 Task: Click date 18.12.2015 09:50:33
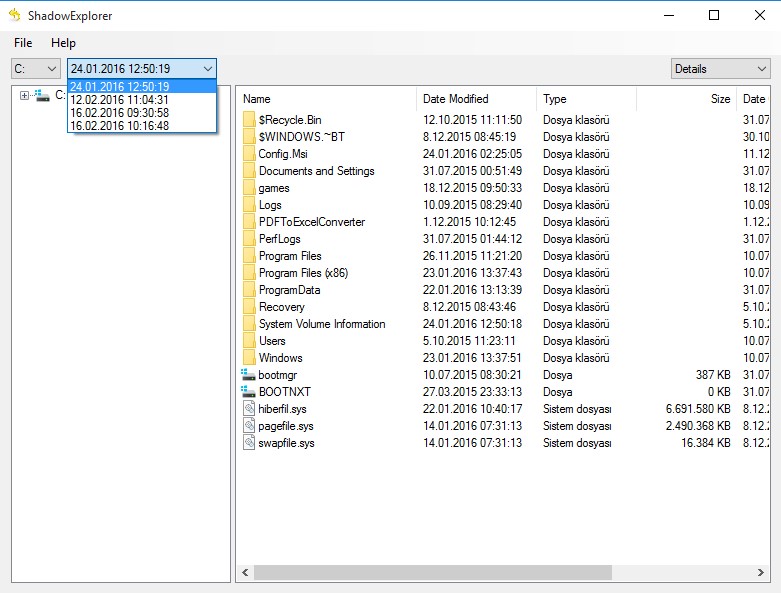coord(472,188)
